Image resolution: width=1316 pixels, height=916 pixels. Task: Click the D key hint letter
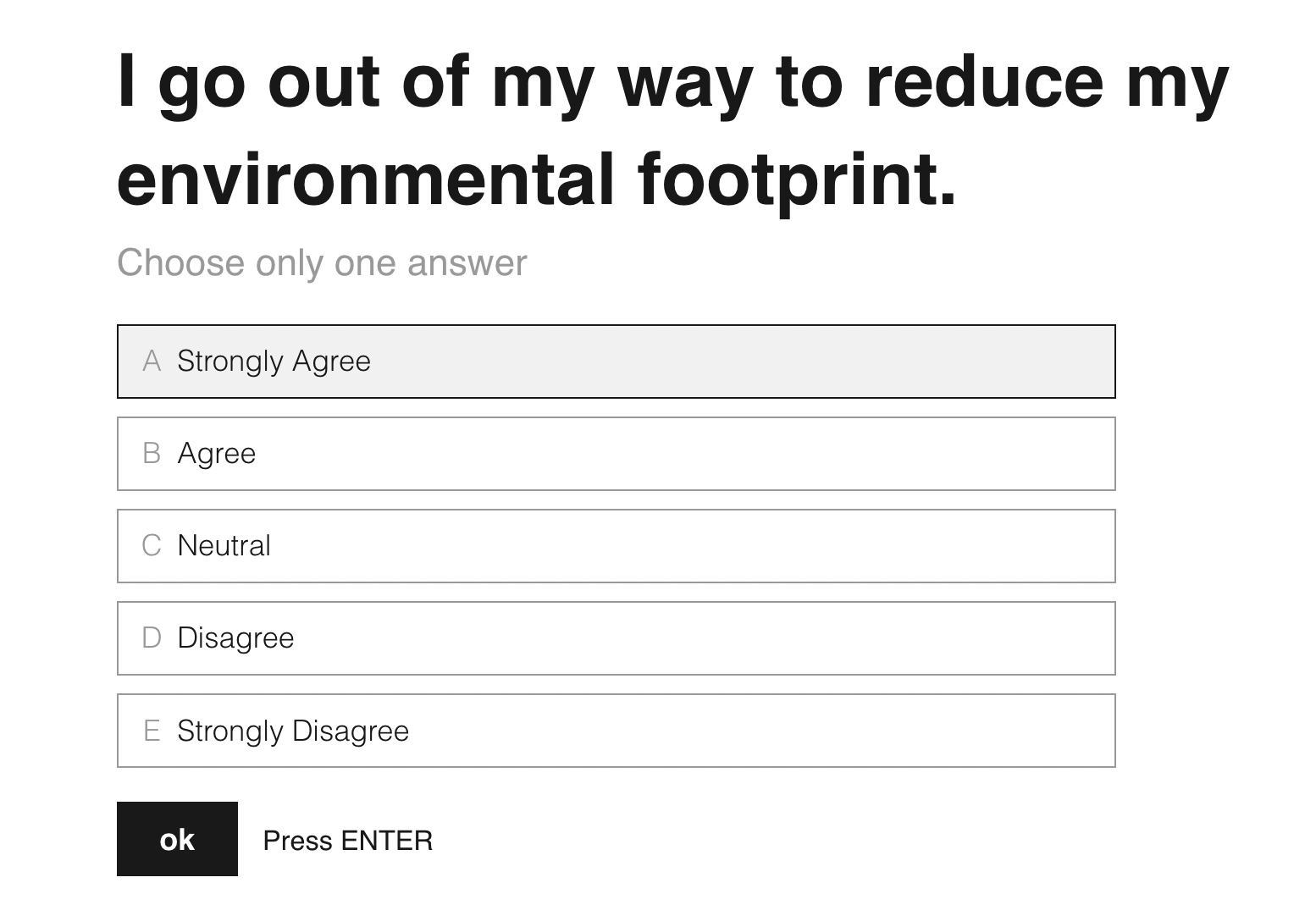152,638
